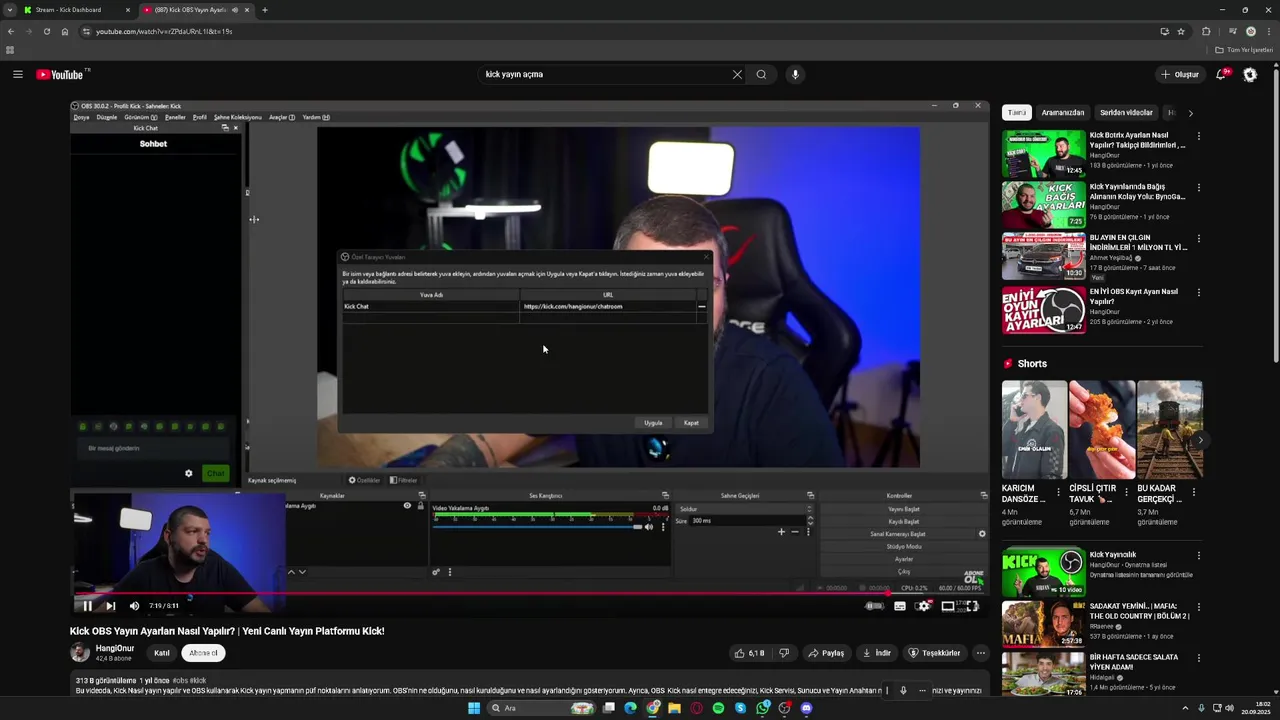The image size is (1280, 720).
Task: Reload the page in Chrome
Action: (x=47, y=31)
